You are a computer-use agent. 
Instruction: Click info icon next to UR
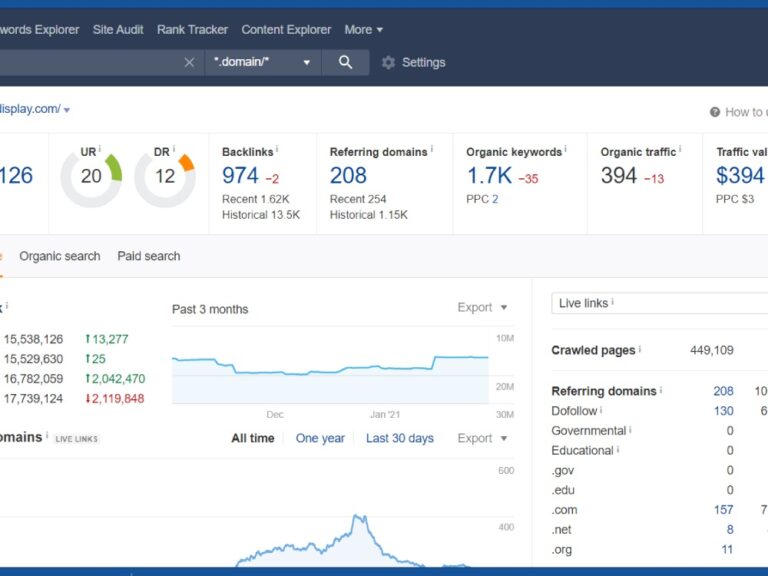(100, 148)
